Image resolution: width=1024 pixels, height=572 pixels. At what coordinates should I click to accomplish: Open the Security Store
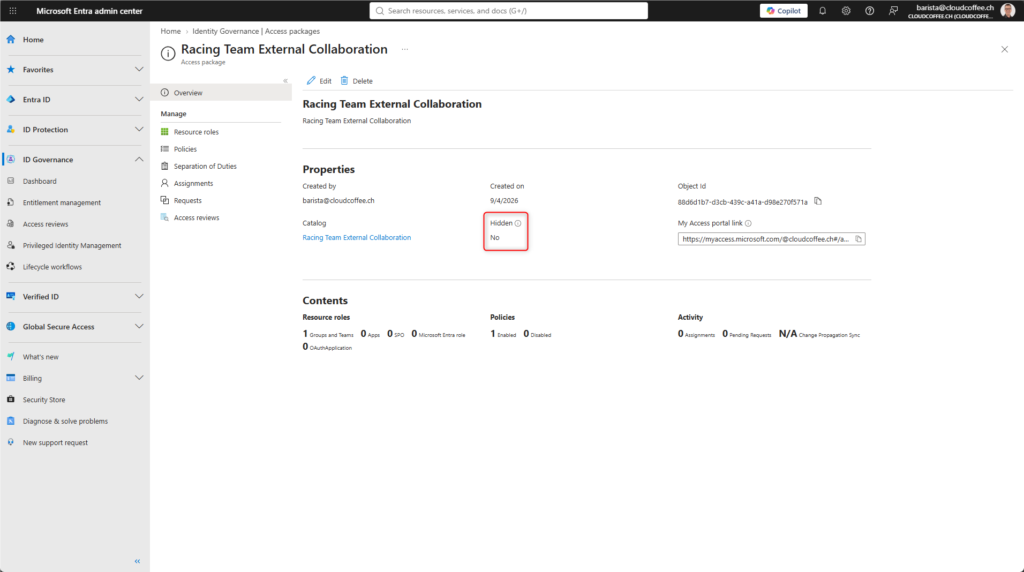pos(44,400)
